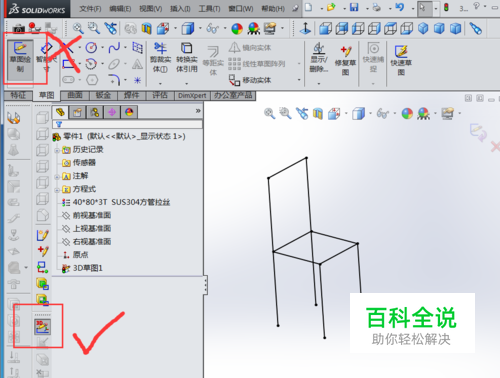Screen dimensions: 500x378
Task: Click the Display Style cube in the top toolbar
Action: click(188, 29)
